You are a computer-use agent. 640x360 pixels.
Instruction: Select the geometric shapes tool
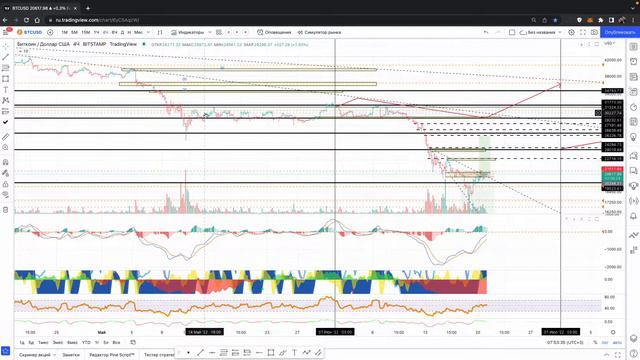(6, 79)
